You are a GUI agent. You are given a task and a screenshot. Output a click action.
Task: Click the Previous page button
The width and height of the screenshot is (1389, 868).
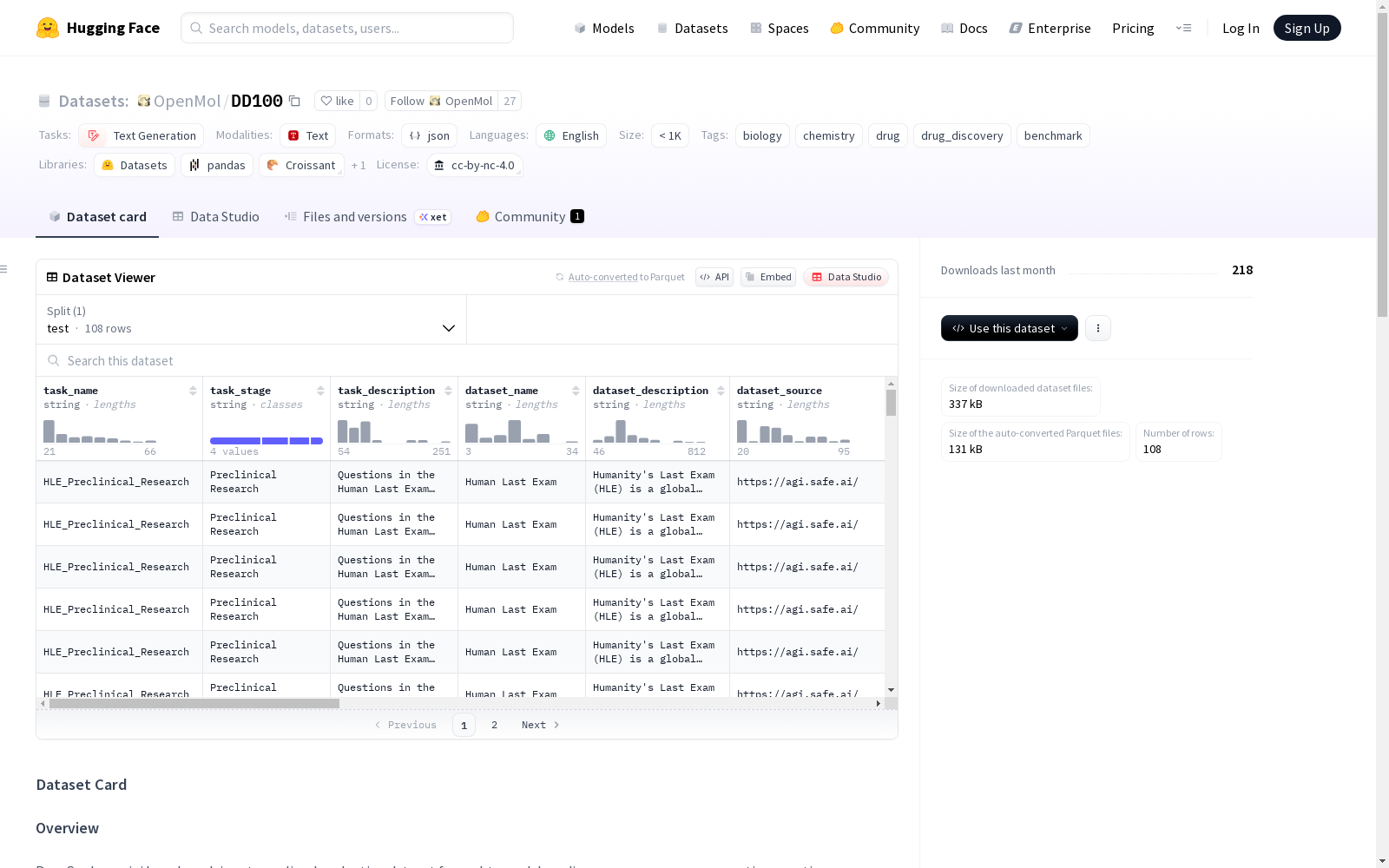[x=405, y=725]
